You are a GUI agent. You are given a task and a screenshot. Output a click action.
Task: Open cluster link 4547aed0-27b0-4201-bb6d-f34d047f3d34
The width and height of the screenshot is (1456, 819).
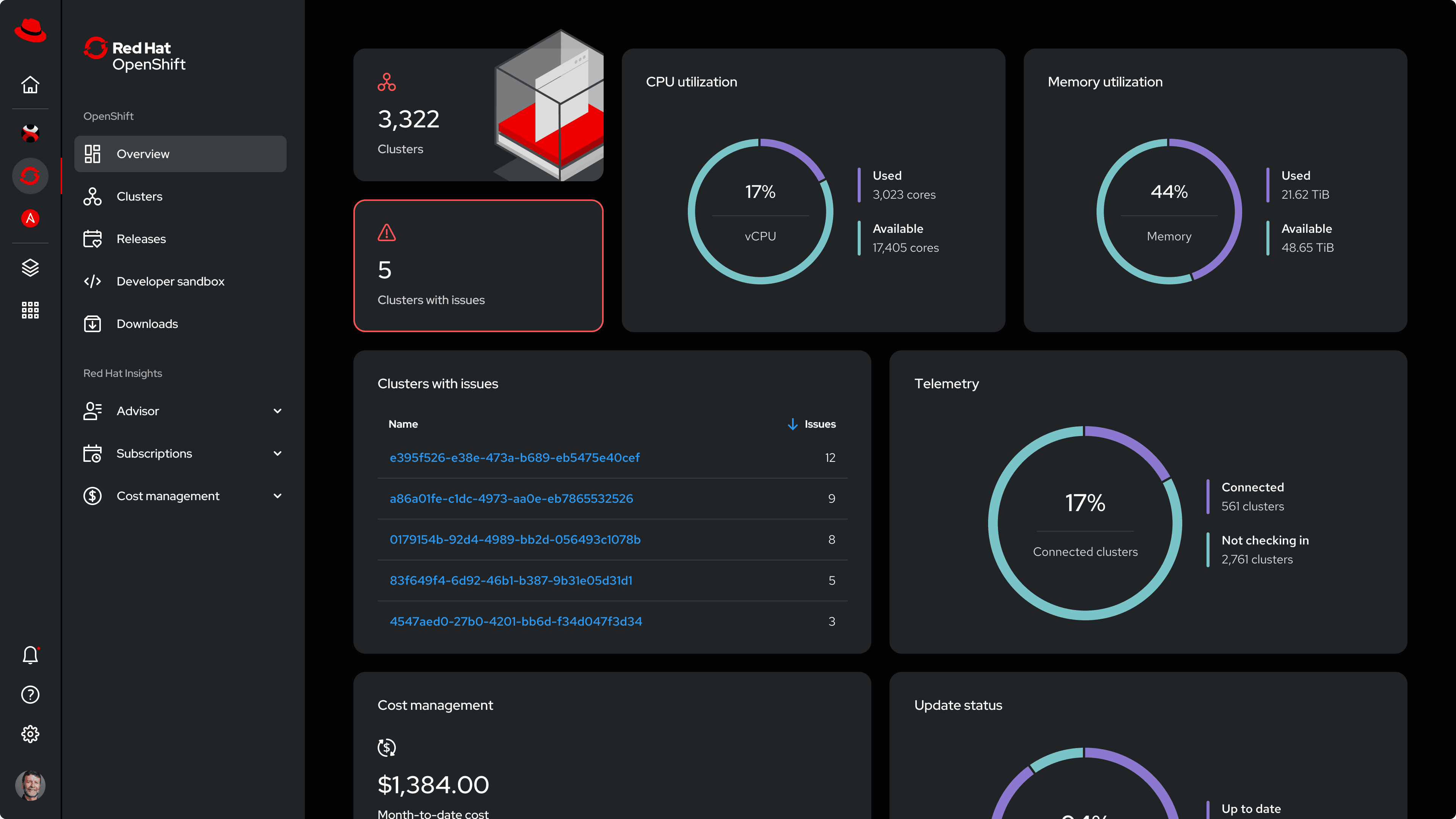point(516,621)
